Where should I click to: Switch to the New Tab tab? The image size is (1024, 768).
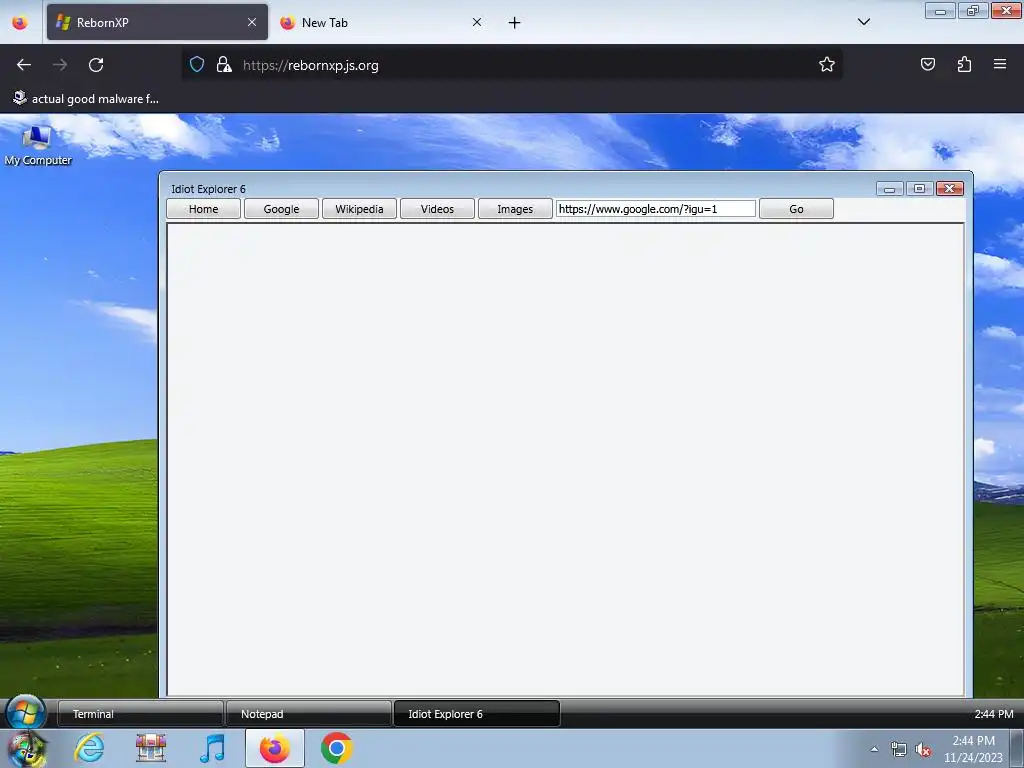(382, 22)
